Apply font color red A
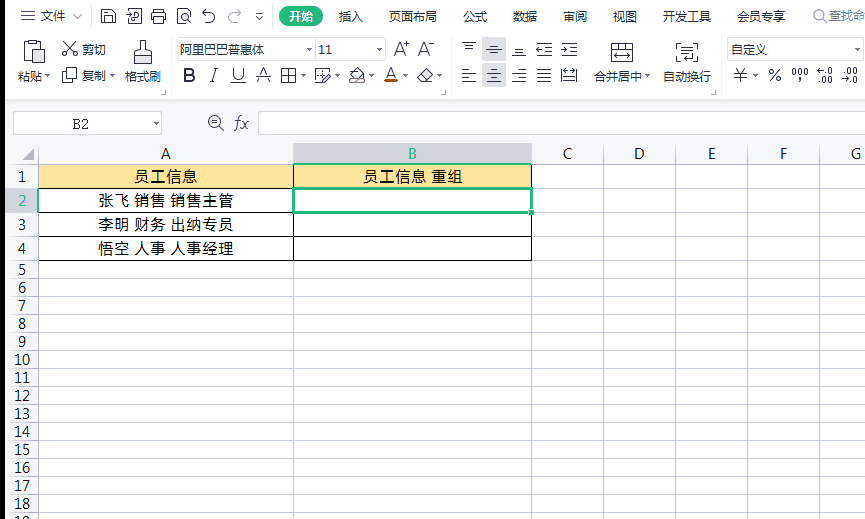 tap(391, 75)
